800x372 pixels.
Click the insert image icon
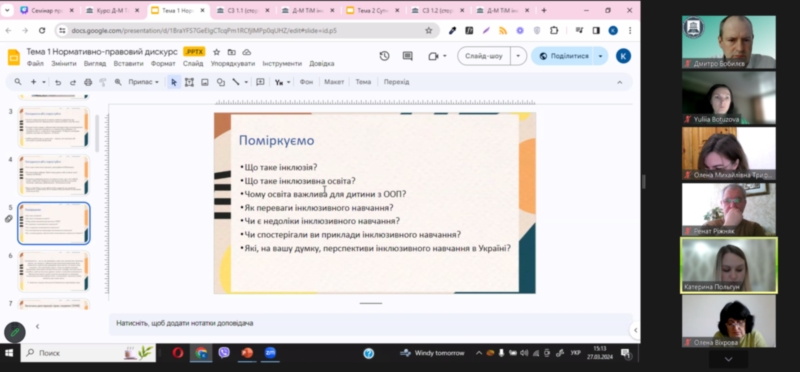coord(205,82)
